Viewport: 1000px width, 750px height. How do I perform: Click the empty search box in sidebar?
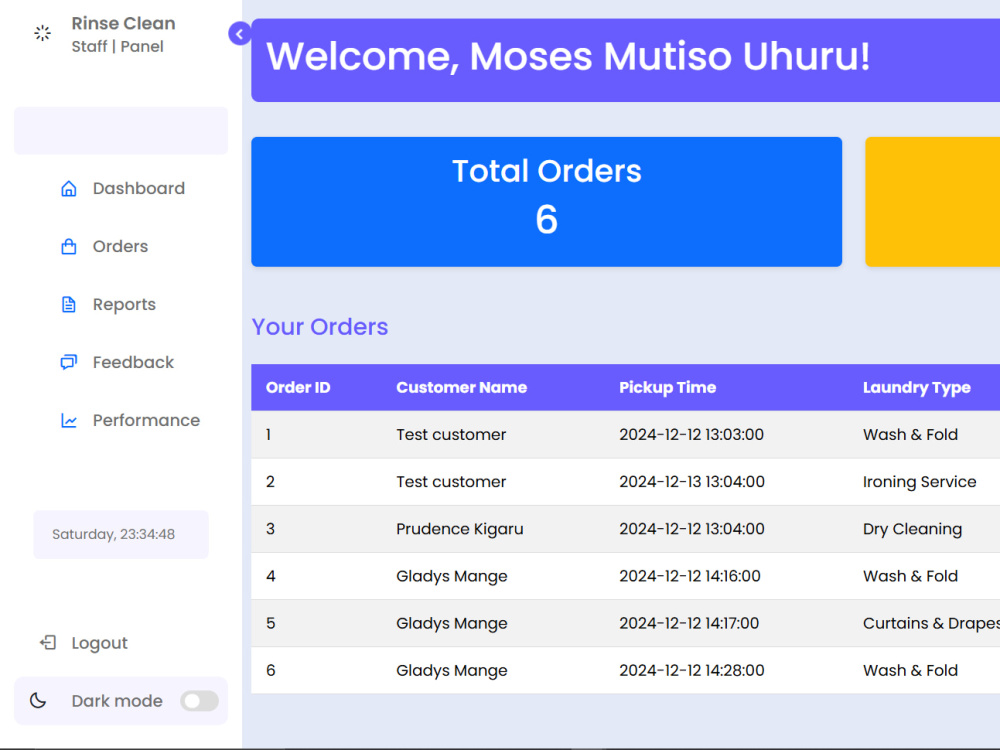121,131
